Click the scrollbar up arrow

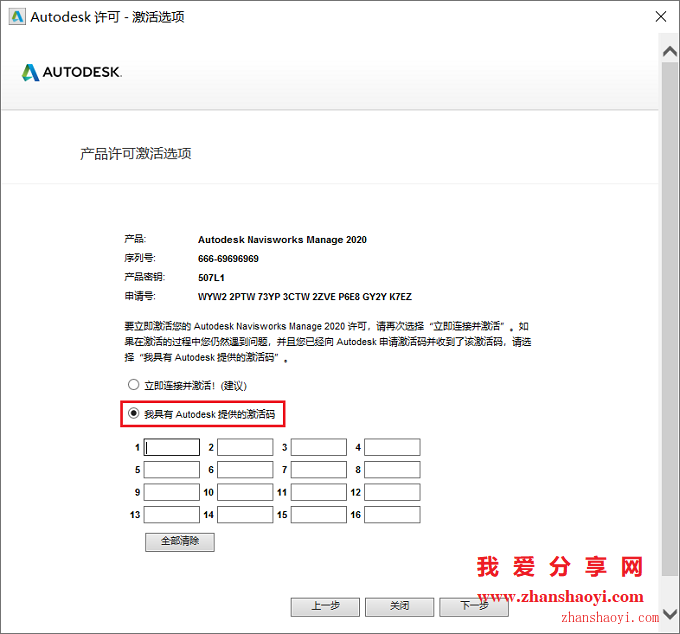pyautogui.click(x=670, y=52)
